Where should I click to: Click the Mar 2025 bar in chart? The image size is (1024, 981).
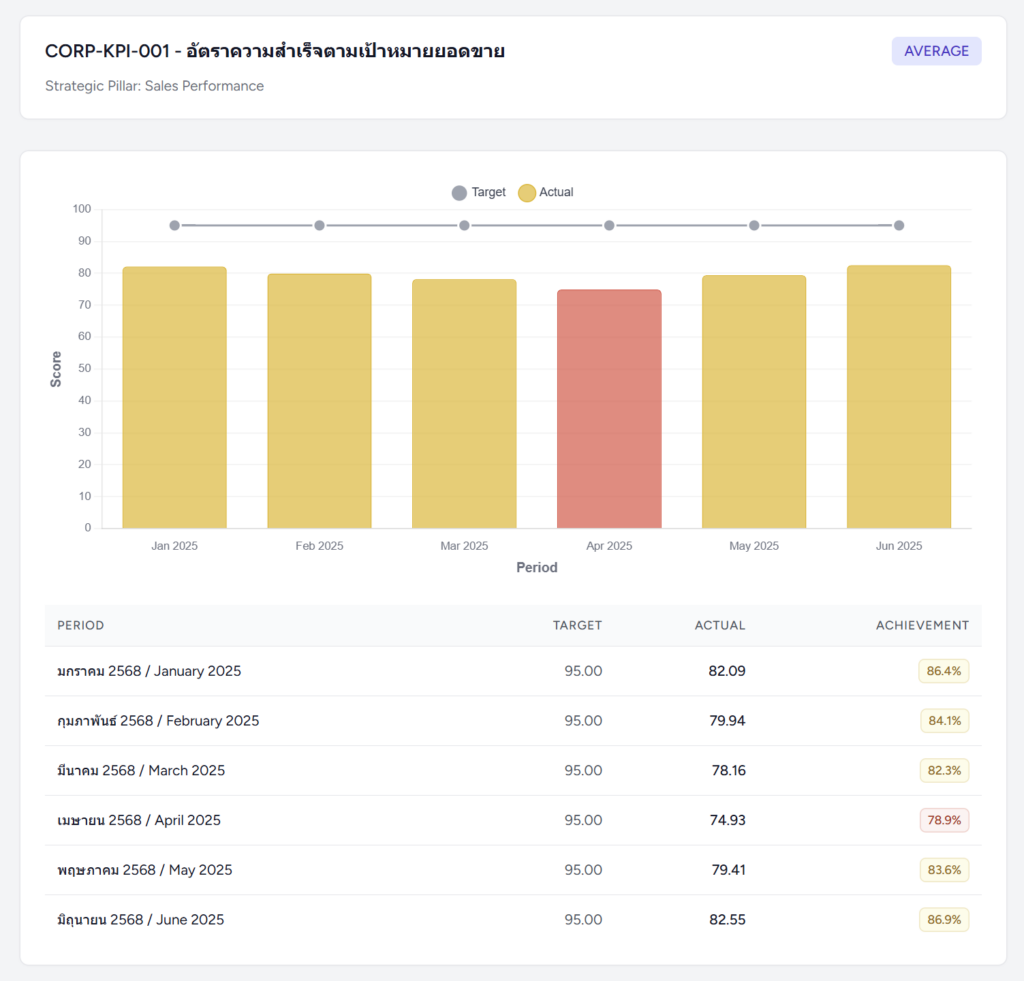click(464, 403)
